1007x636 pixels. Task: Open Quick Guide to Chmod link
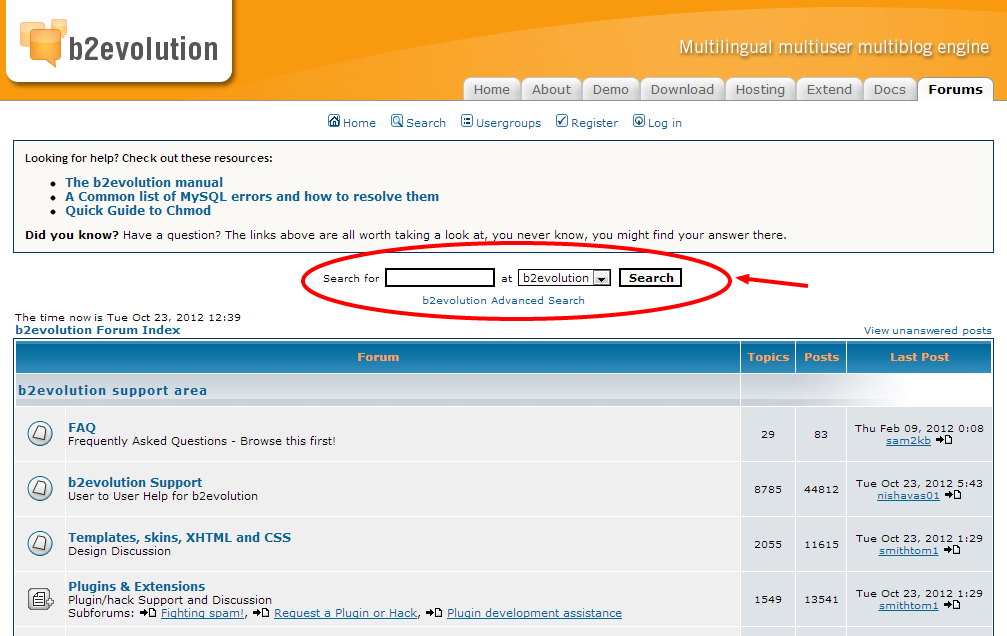138,211
